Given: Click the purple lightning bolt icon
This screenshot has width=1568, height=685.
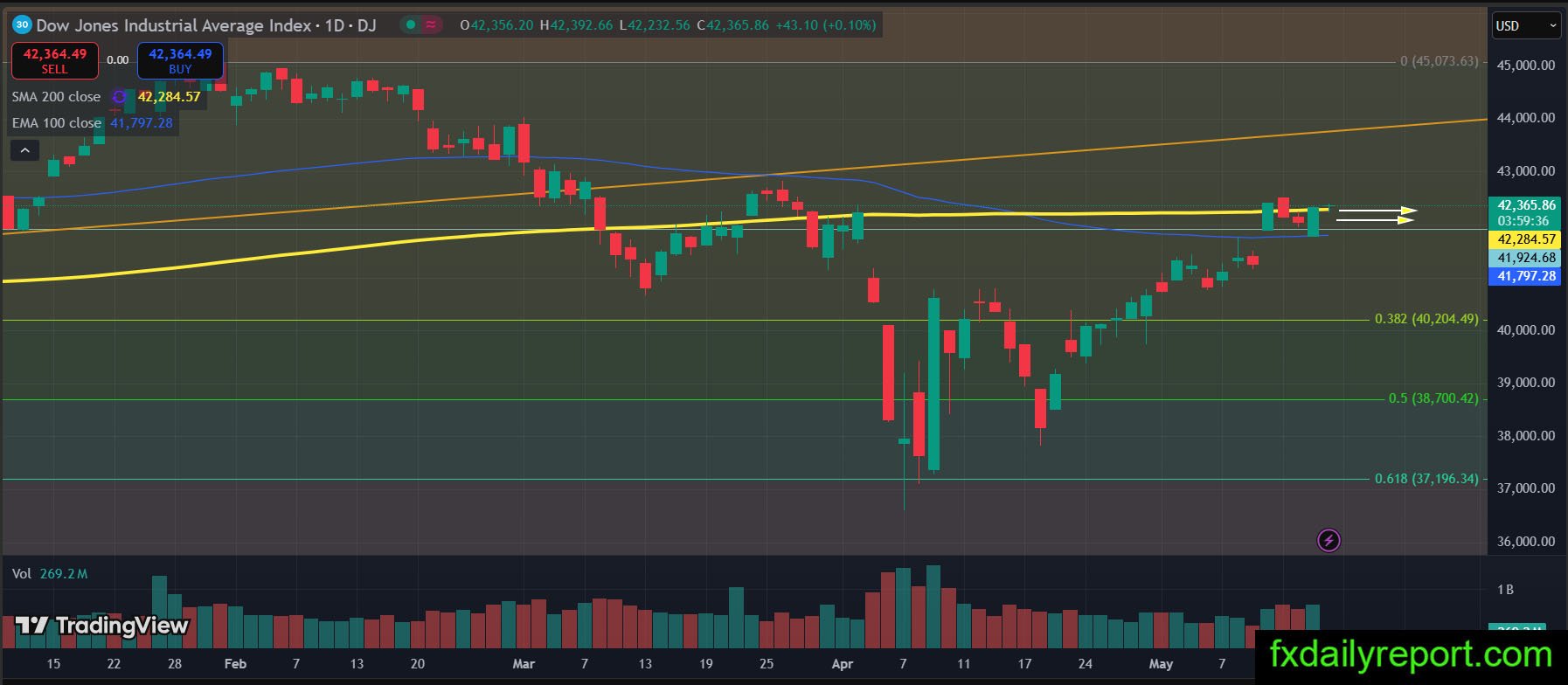Looking at the screenshot, I should tap(1329, 541).
